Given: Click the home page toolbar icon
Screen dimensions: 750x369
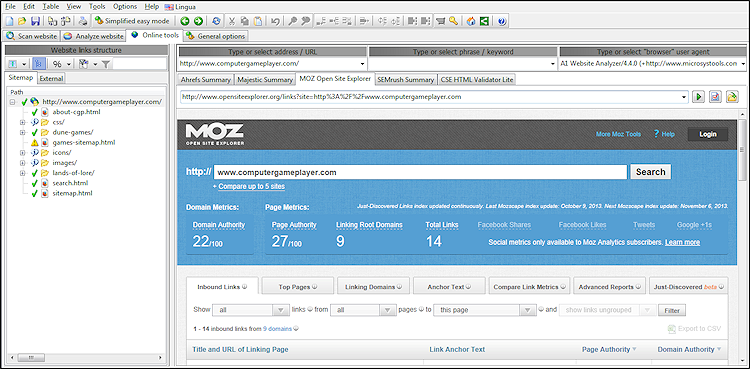Looking at the screenshot, I should (471, 21).
